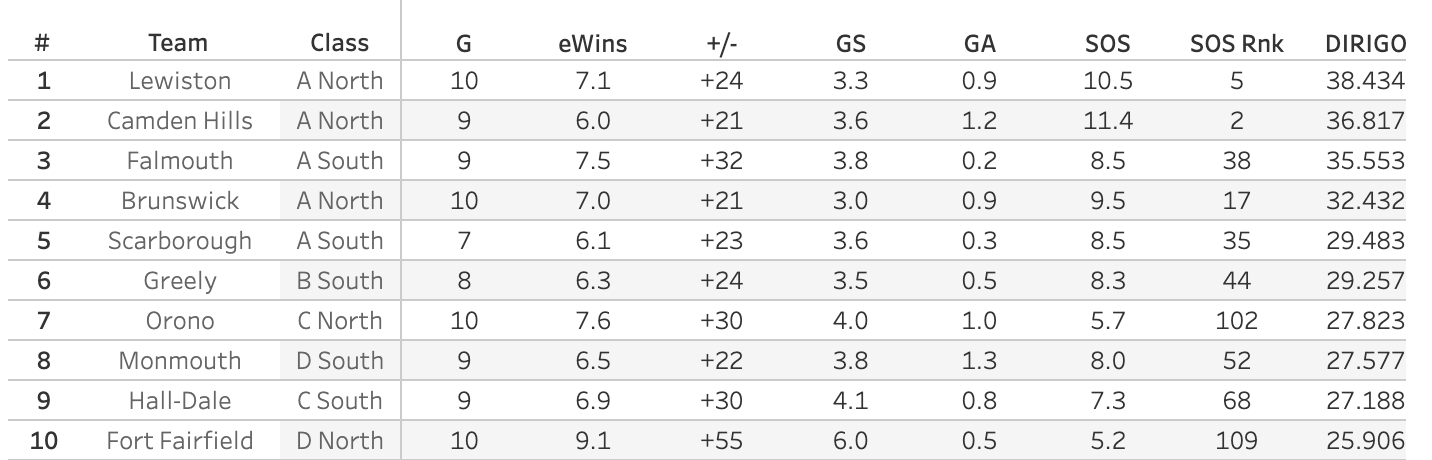Click the Fort Fairfield team name
The width and height of the screenshot is (1432, 460).
coord(180,441)
